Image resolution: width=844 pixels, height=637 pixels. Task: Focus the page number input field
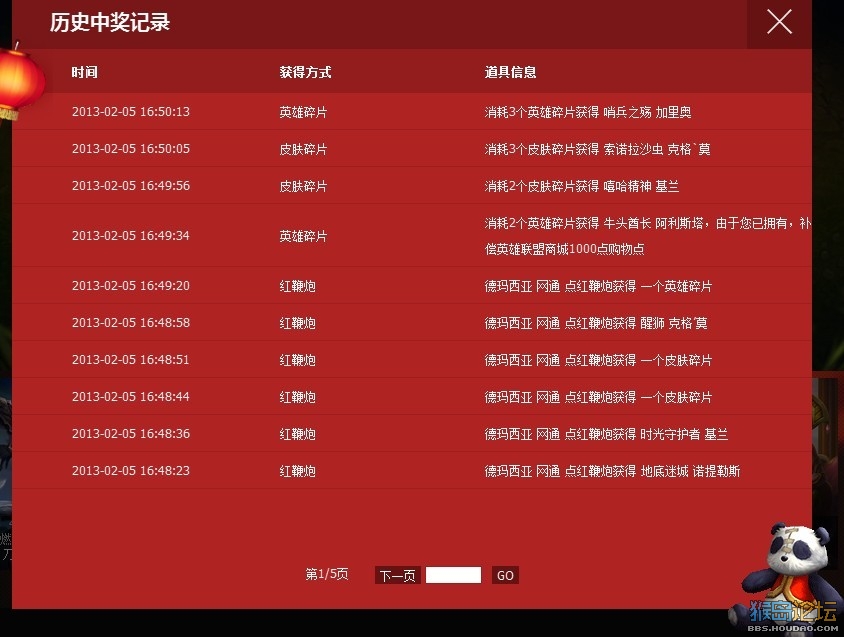tap(453, 575)
